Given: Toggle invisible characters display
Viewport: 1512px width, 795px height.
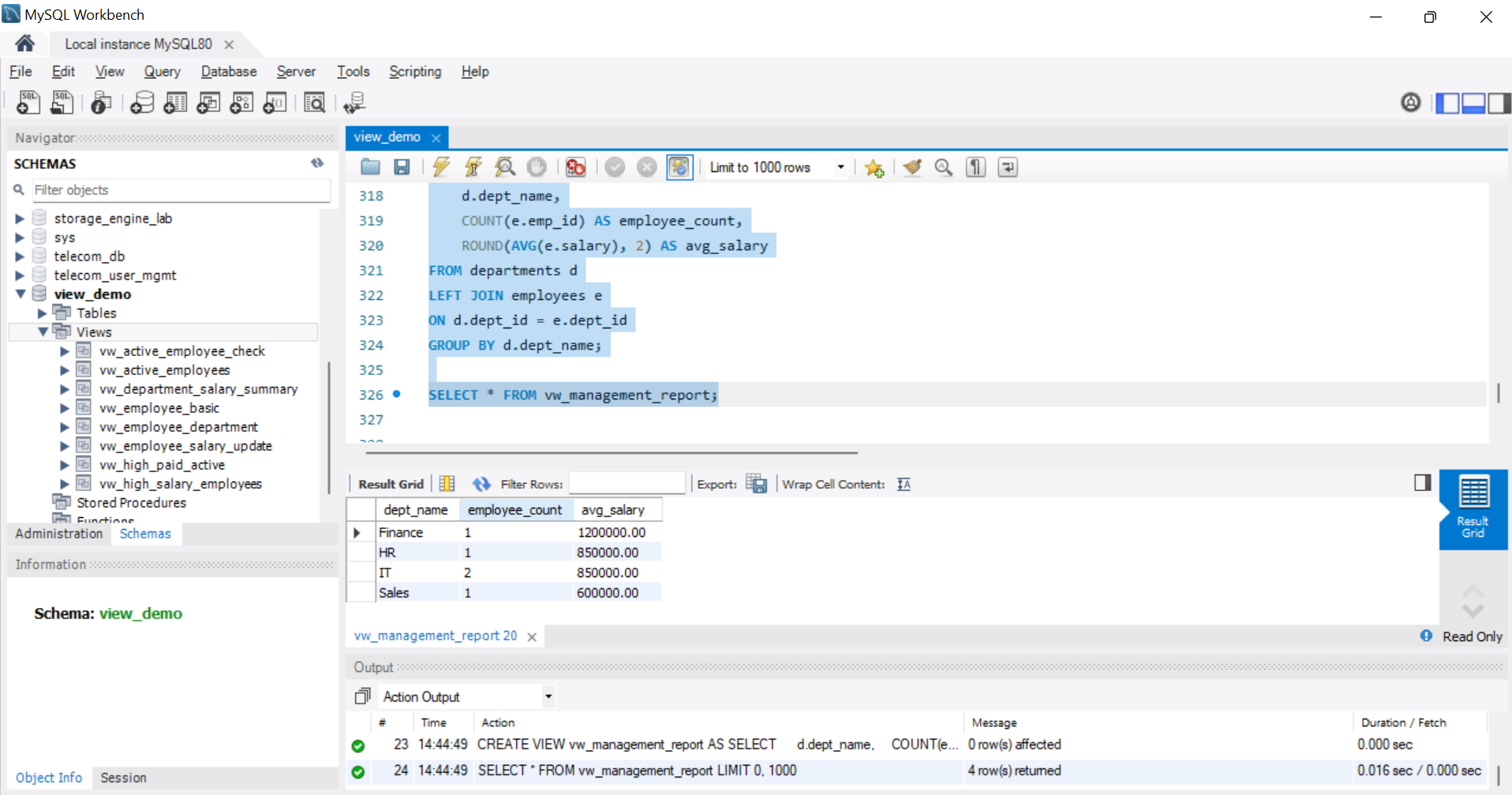Looking at the screenshot, I should pos(976,167).
